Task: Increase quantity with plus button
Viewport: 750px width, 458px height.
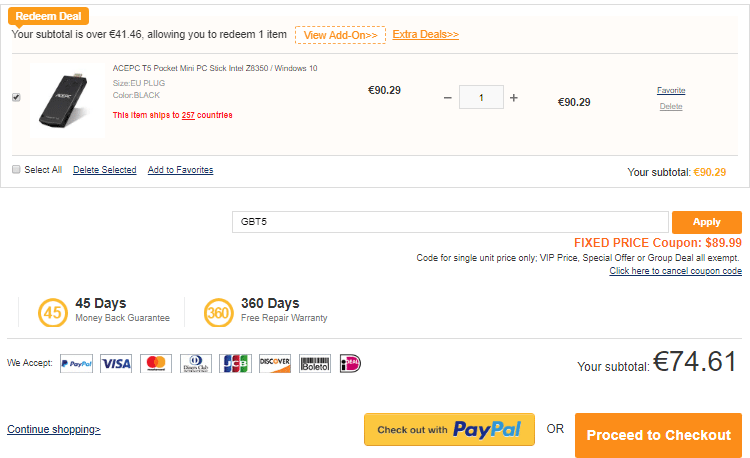Action: click(x=514, y=98)
